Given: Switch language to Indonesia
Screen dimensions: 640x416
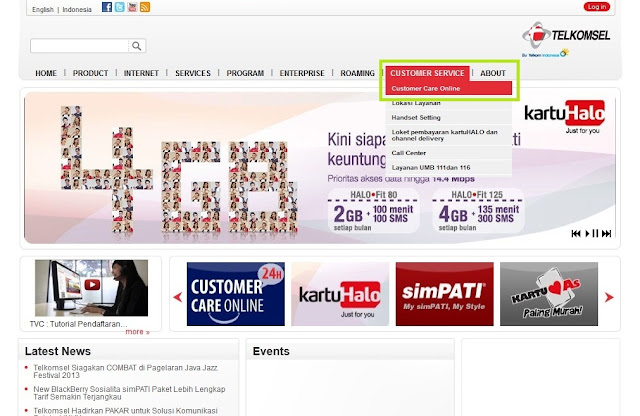Looking at the screenshot, I should click(77, 9).
